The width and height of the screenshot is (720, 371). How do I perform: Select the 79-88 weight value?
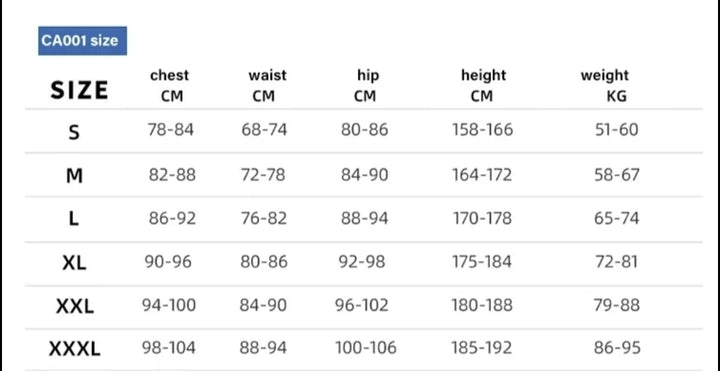(x=617, y=305)
